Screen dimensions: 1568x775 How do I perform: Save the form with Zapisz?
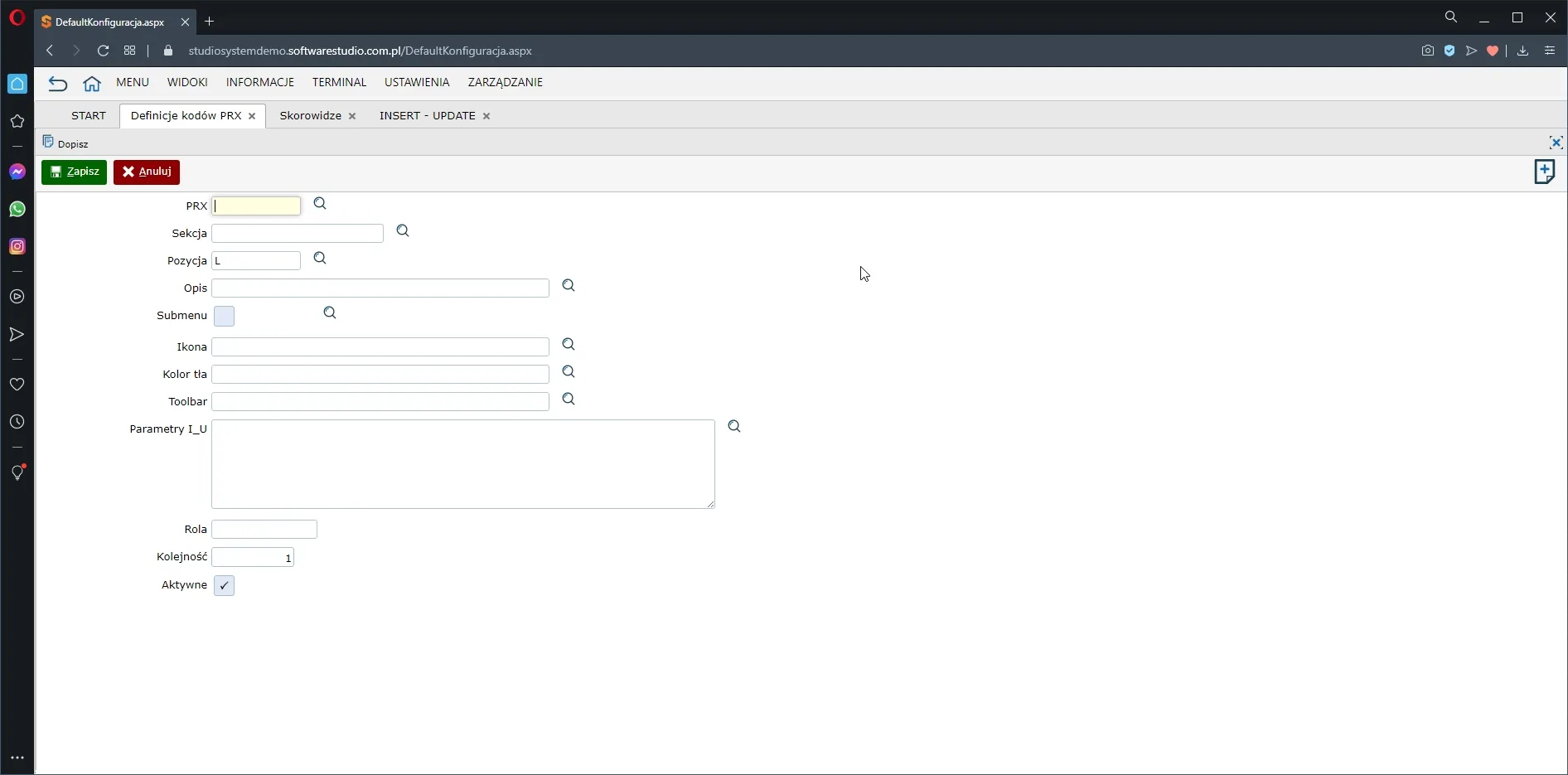click(74, 172)
